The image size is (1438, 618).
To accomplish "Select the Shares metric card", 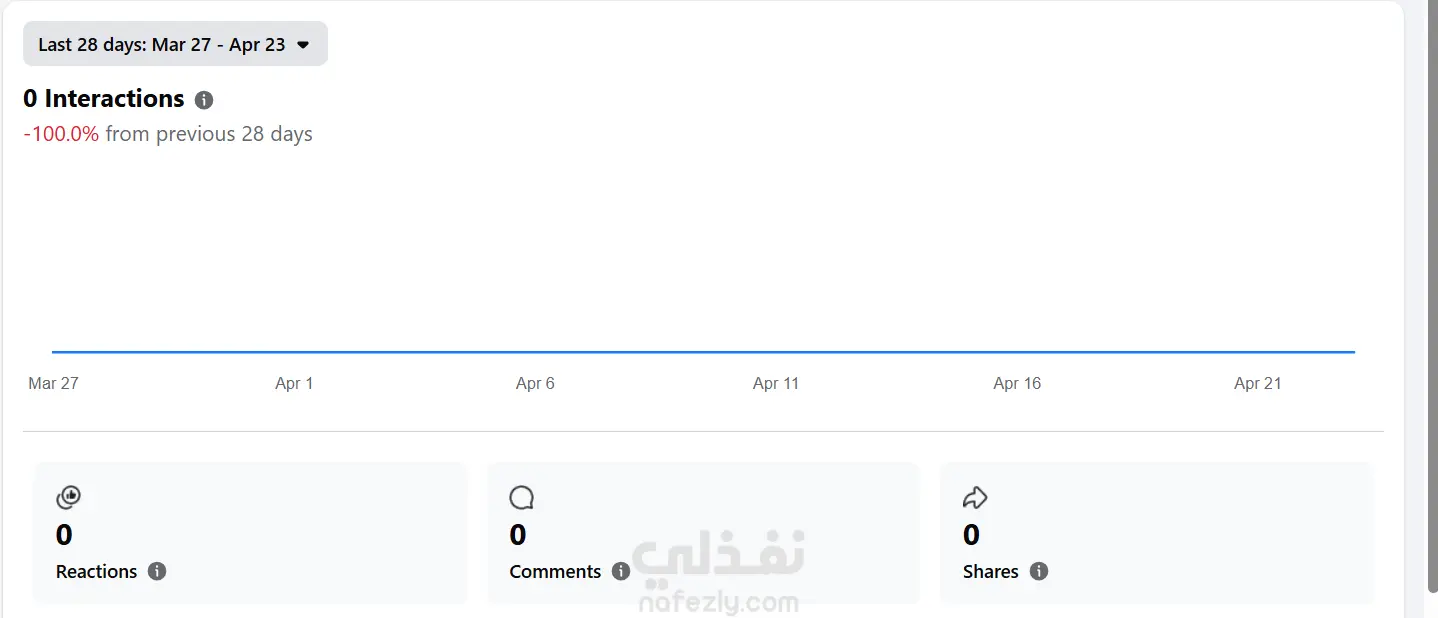I will tap(1157, 533).
